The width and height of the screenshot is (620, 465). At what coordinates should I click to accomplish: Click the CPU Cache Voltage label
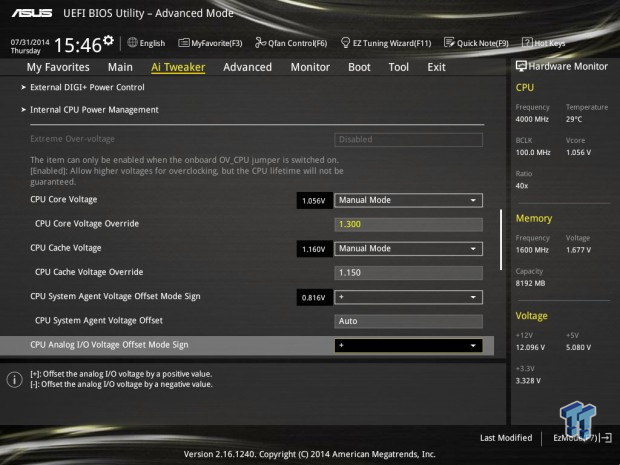[x=66, y=248]
